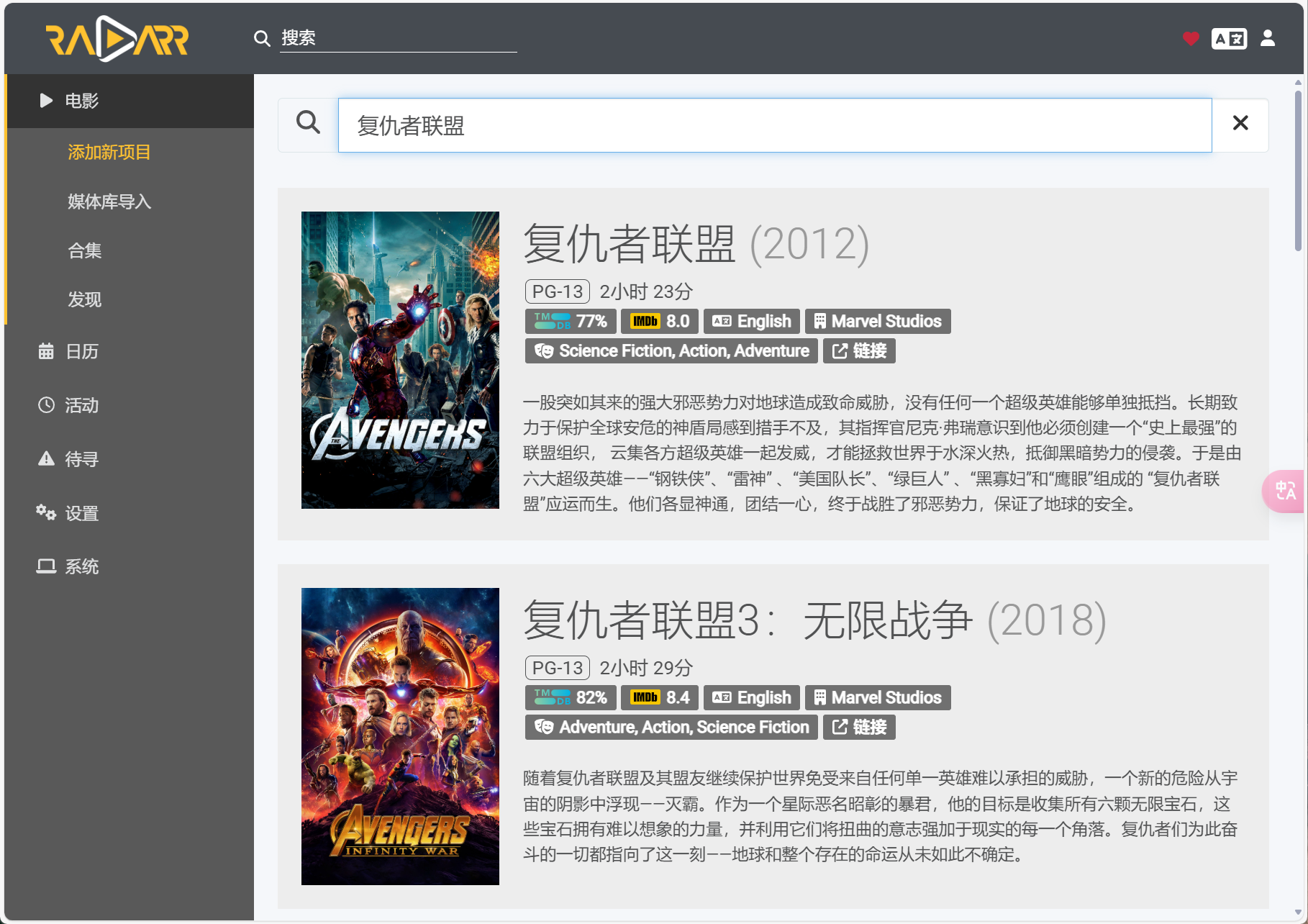Open 链接 links button of 2012 movie
The image size is (1308, 924).
point(859,350)
